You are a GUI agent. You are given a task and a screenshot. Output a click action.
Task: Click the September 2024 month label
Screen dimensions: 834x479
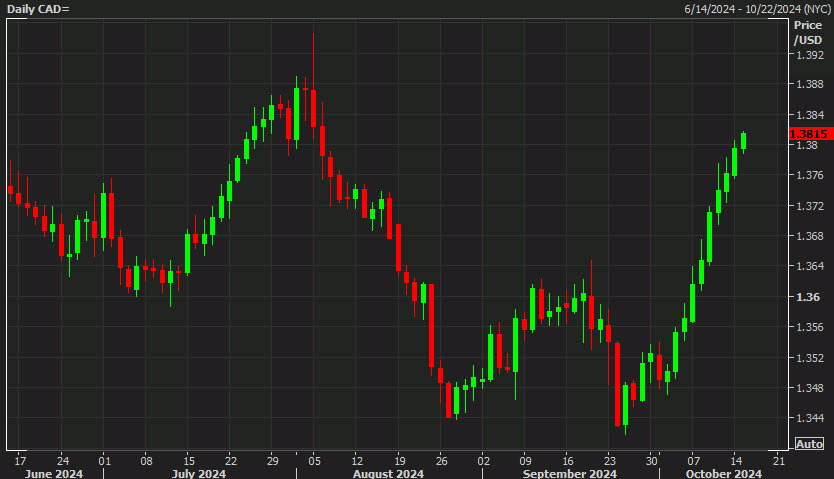coord(570,473)
